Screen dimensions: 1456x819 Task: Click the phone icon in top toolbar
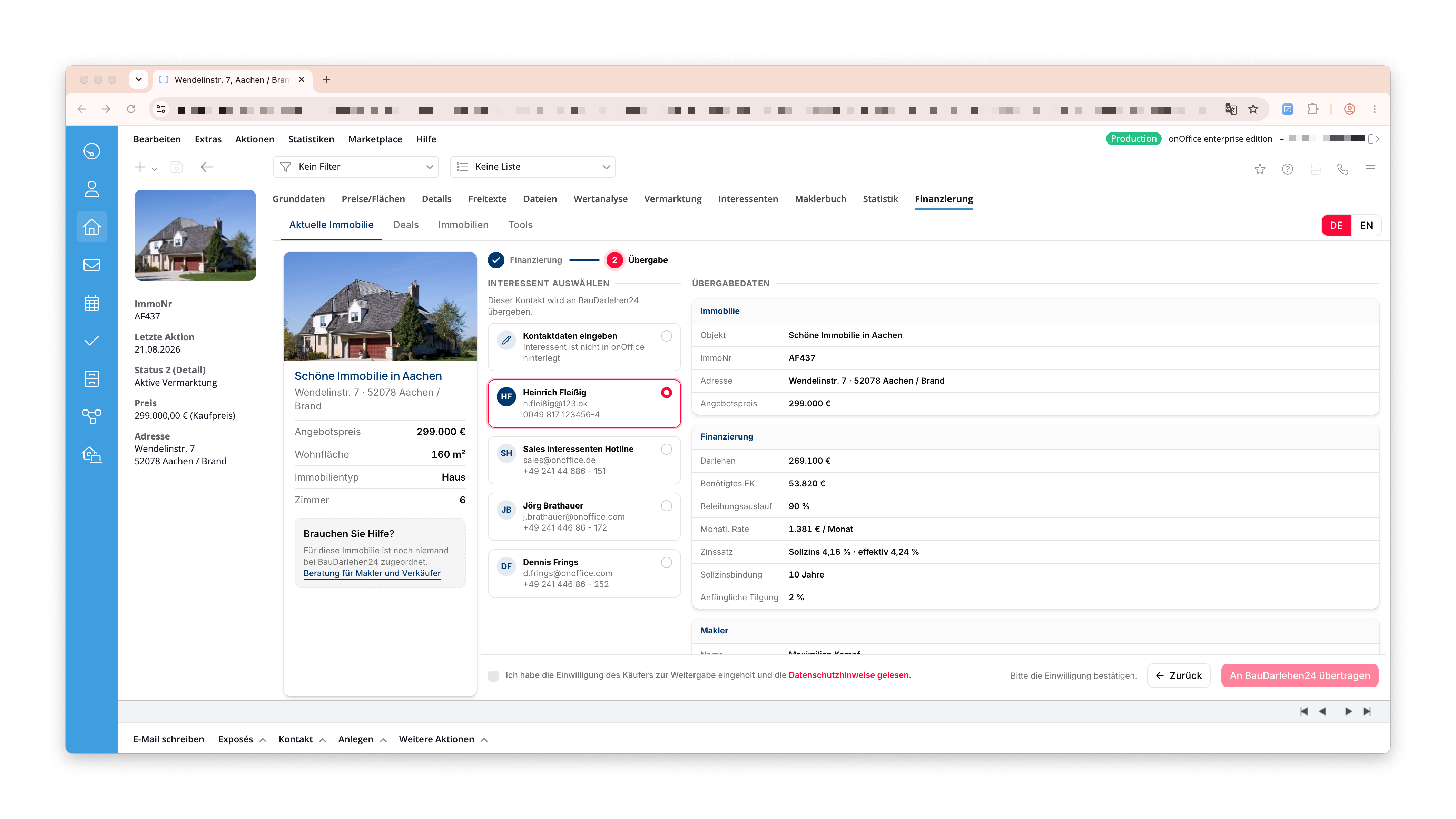point(1342,168)
